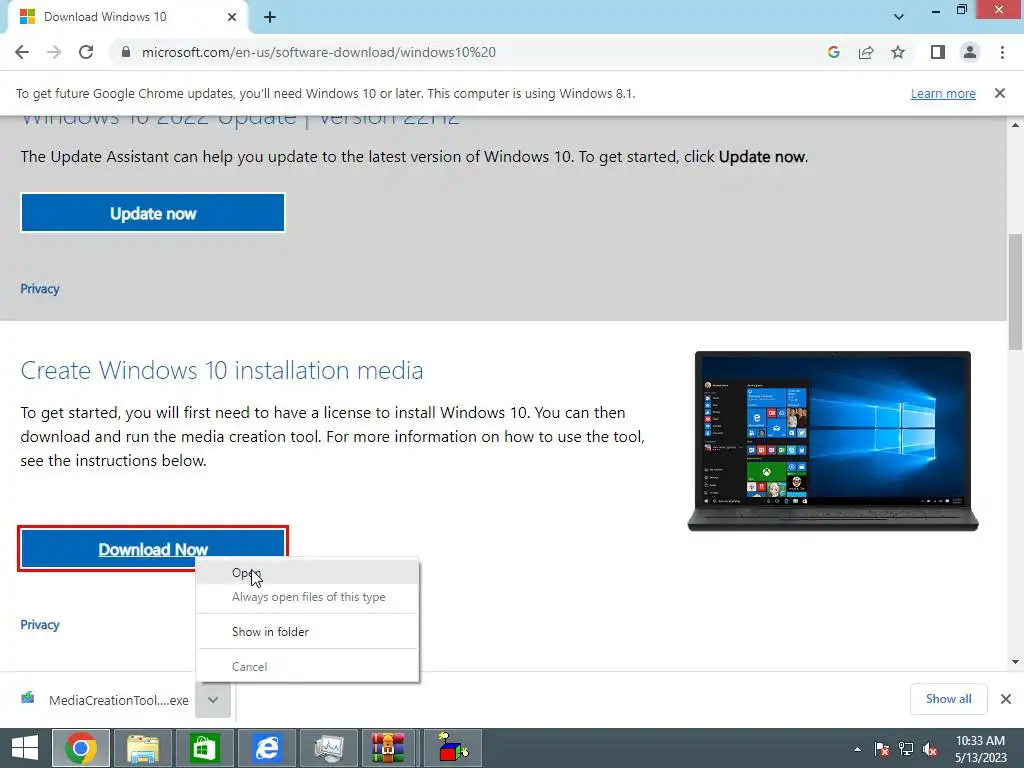Click the muted volume tray icon
The image size is (1024, 768).
[930, 749]
